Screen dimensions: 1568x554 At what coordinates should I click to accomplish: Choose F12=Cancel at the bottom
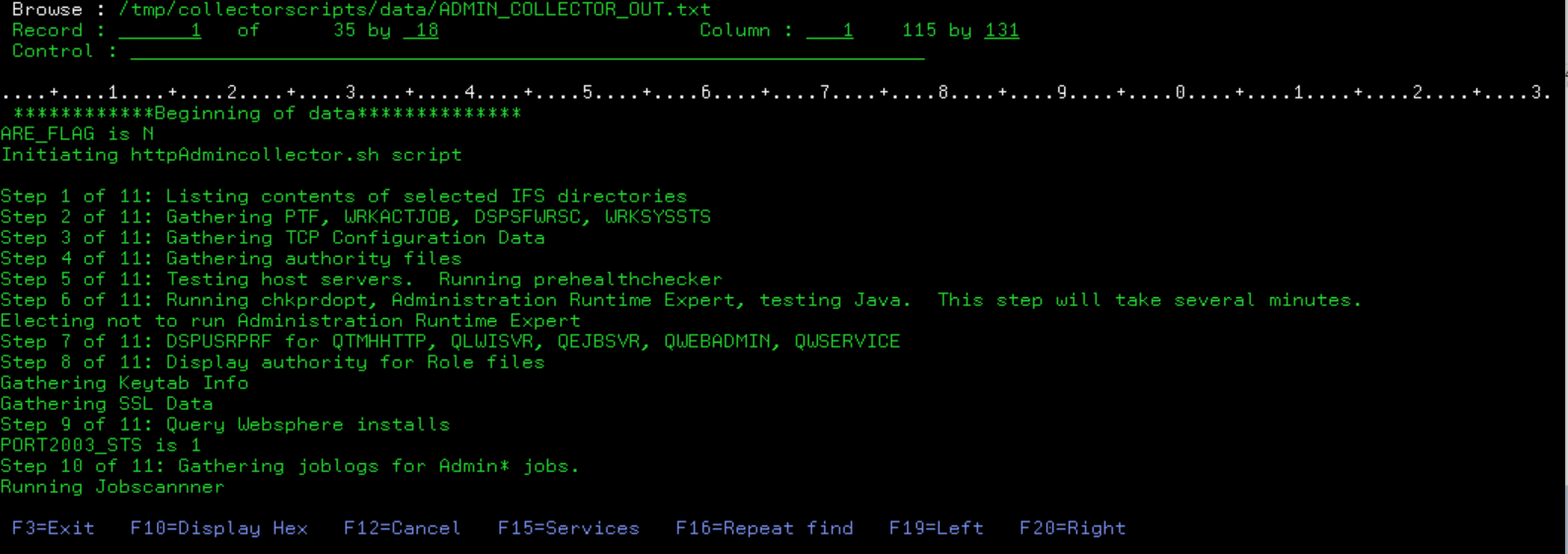coord(402,528)
